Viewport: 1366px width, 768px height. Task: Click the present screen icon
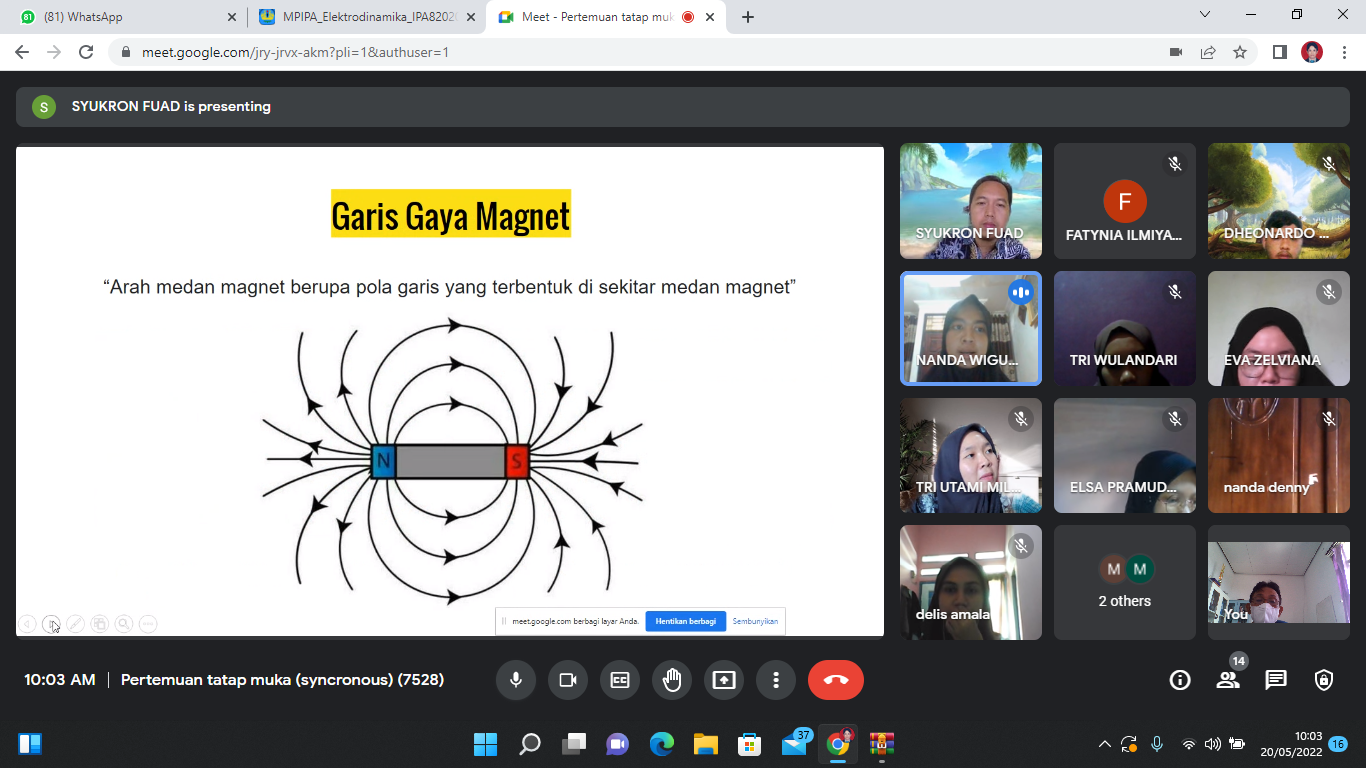(x=724, y=680)
